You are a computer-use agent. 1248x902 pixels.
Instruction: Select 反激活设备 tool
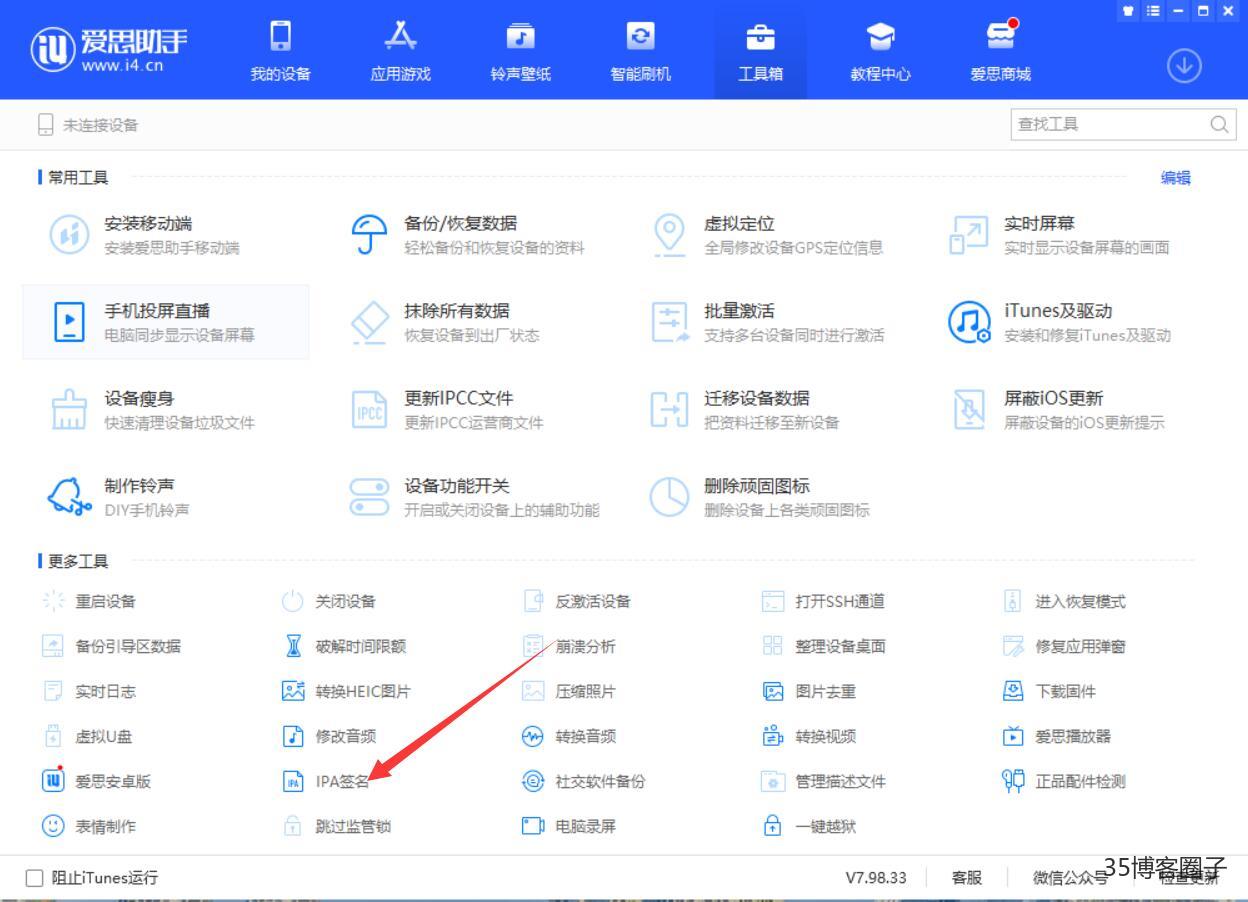578,601
